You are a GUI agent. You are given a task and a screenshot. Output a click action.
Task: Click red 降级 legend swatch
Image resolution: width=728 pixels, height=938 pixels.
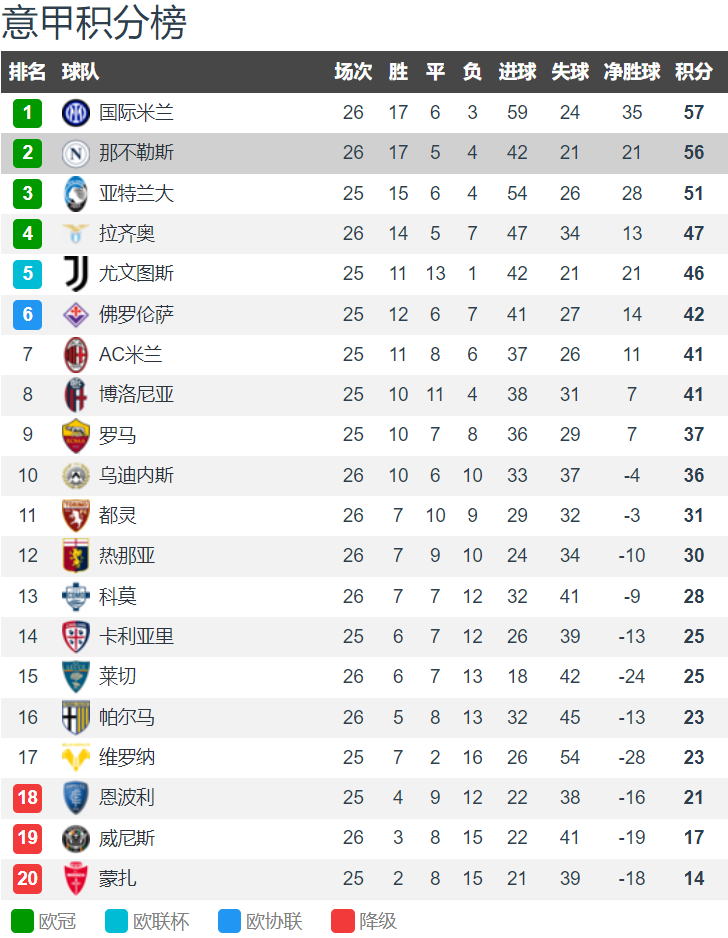click(x=343, y=921)
